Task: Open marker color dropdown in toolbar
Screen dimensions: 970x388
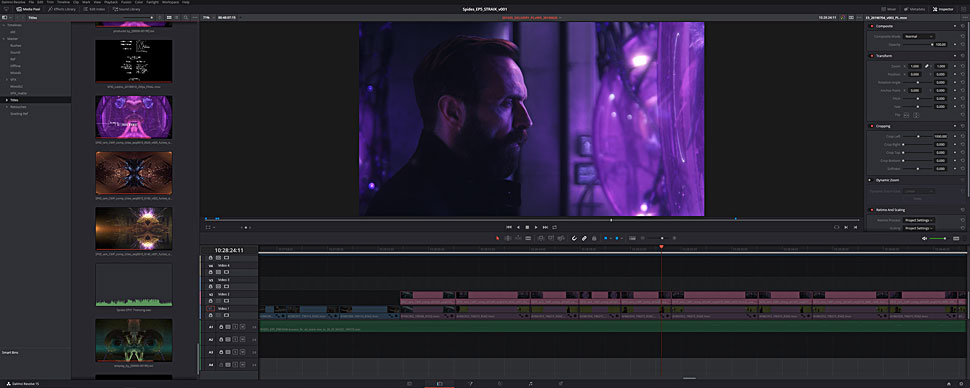Action: (x=622, y=238)
